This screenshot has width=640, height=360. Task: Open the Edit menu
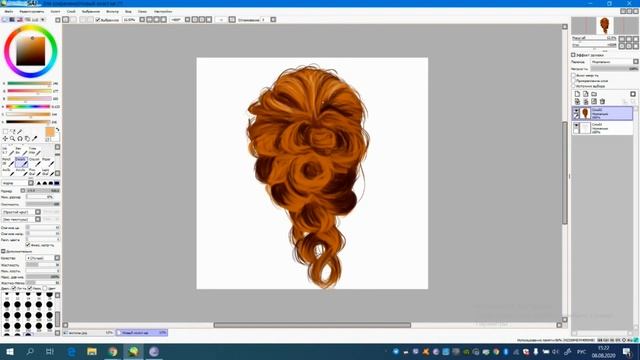tap(31, 11)
